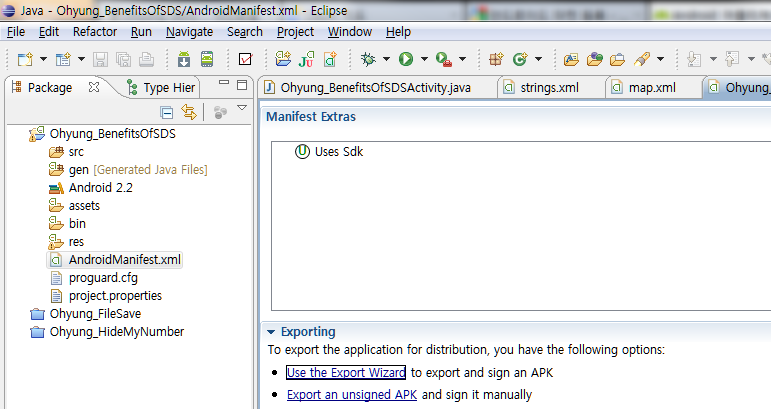This screenshot has width=771, height=409.
Task: Switch to the Type Hierarchy tab
Action: tap(168, 88)
